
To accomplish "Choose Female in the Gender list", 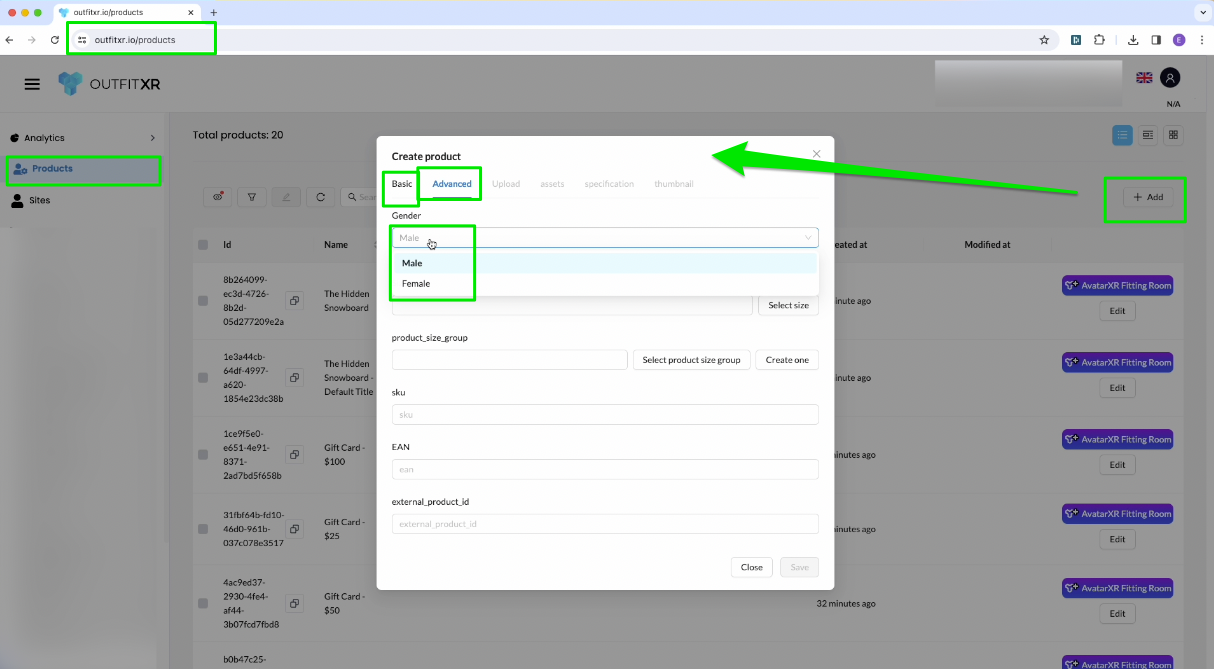I will [x=605, y=284].
